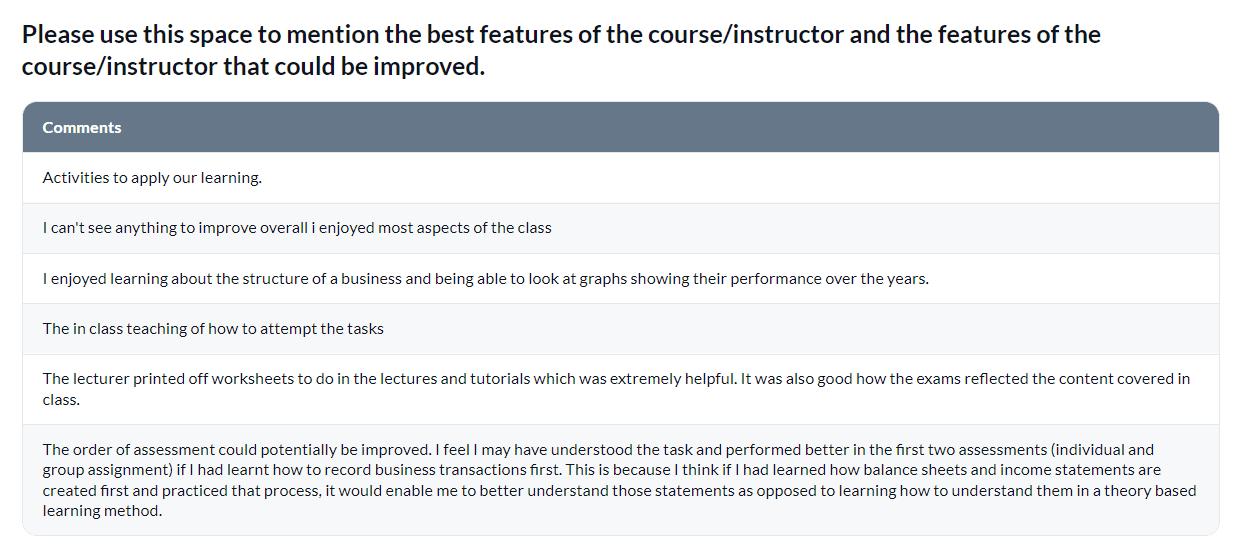The width and height of the screenshot is (1246, 555).
Task: Click the words 'learning method.' ending the last comment
Action: (x=102, y=511)
